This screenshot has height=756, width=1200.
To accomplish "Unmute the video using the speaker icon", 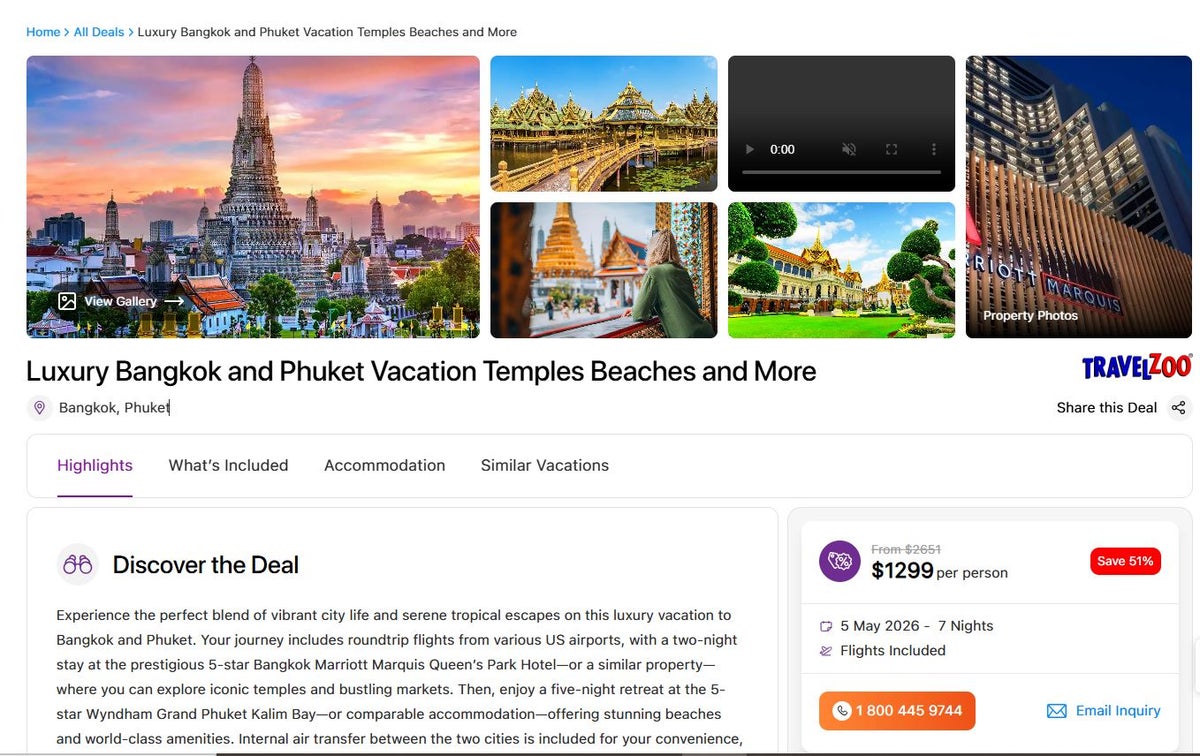I will tap(848, 149).
